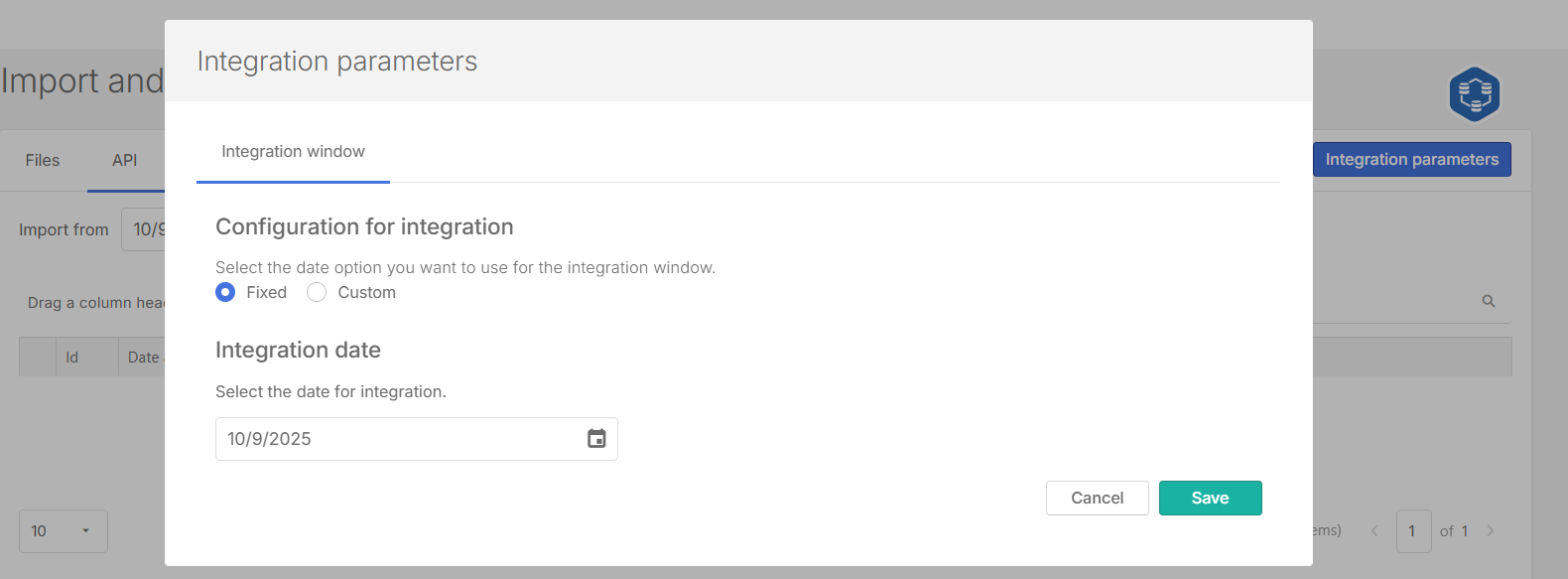The image size is (1568, 579).
Task: Select the Custom radio option
Action: pyautogui.click(x=317, y=292)
